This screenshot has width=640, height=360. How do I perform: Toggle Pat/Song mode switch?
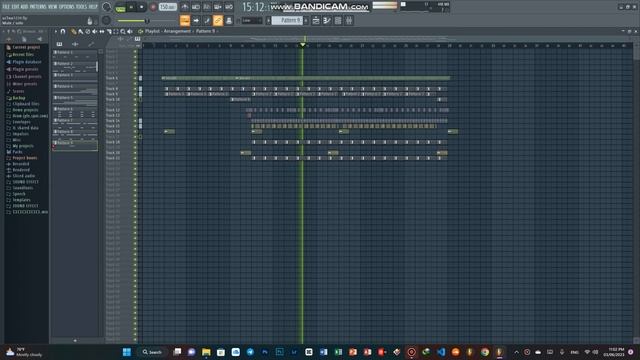(121, 7)
